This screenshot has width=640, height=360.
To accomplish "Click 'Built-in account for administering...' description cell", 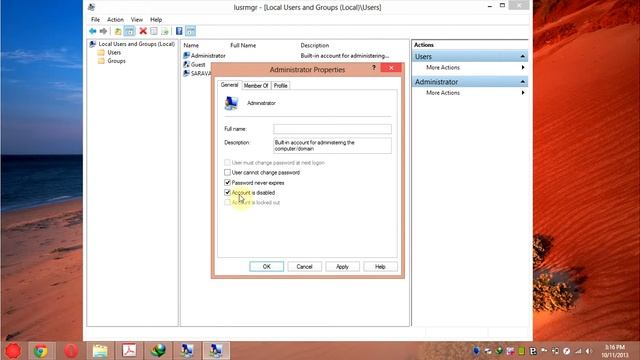I will pos(345,56).
